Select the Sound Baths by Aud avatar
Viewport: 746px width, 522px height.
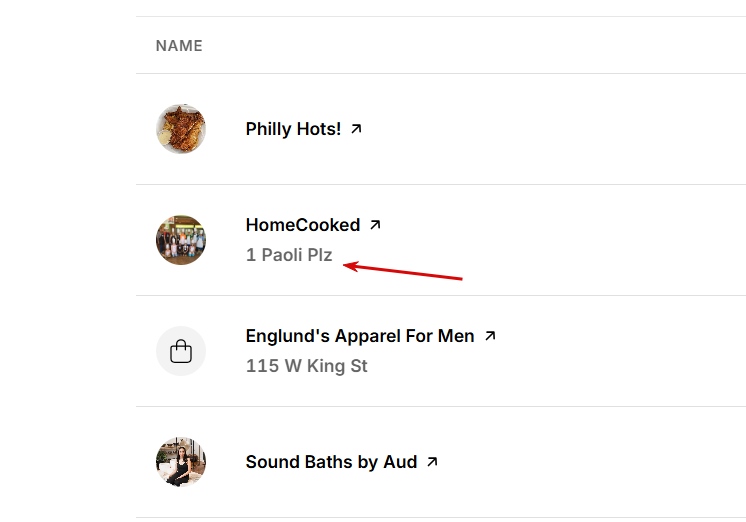(x=181, y=462)
